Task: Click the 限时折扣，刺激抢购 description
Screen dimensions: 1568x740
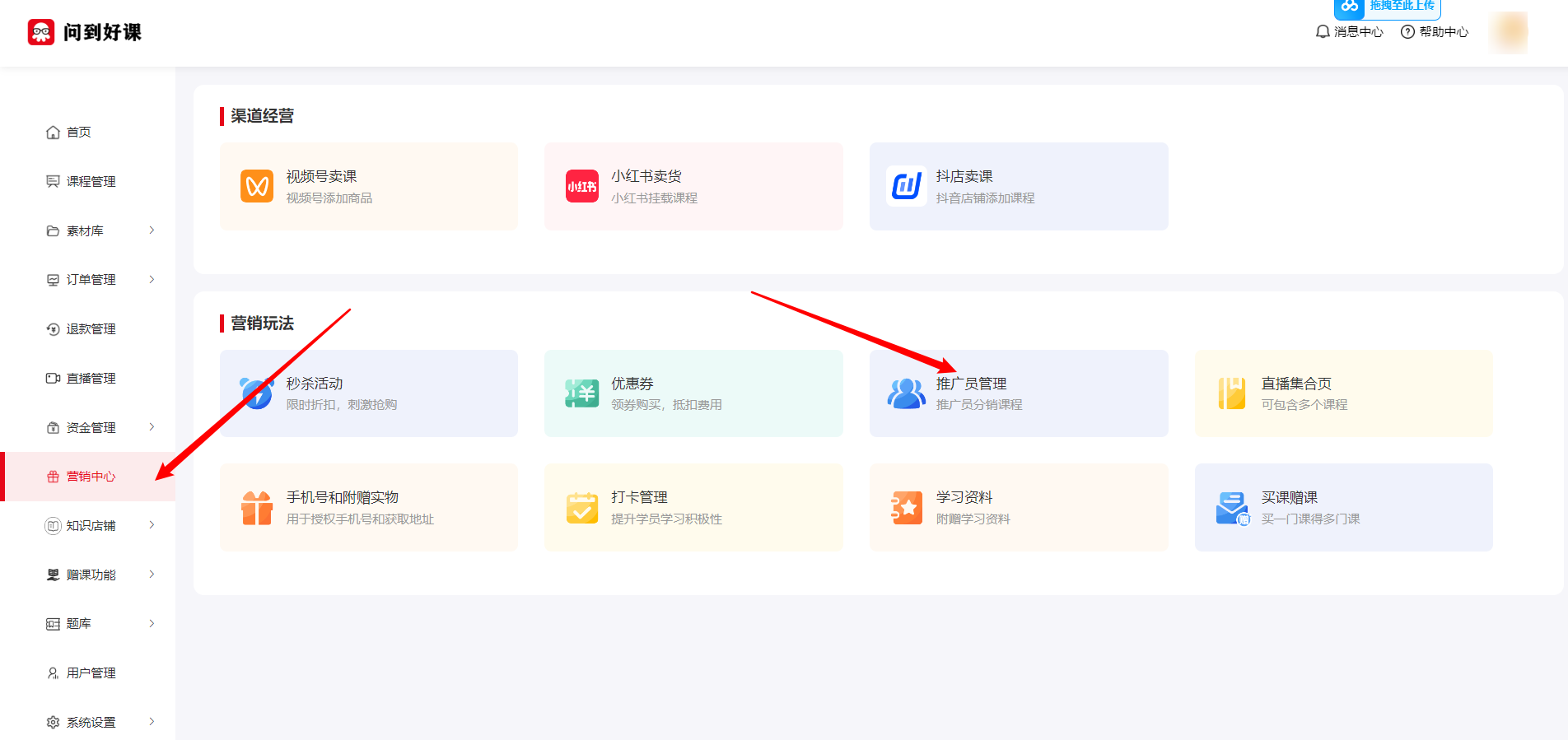Action: click(342, 405)
